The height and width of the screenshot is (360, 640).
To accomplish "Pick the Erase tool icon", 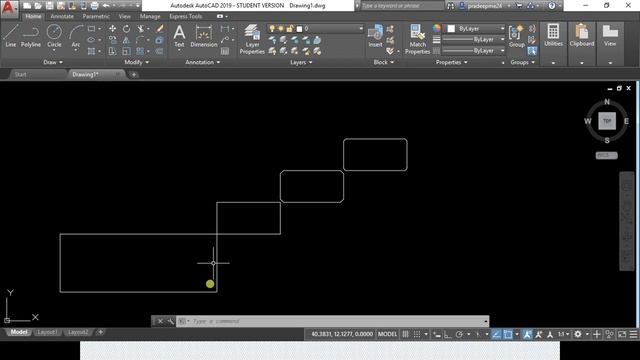I will 160,29.
